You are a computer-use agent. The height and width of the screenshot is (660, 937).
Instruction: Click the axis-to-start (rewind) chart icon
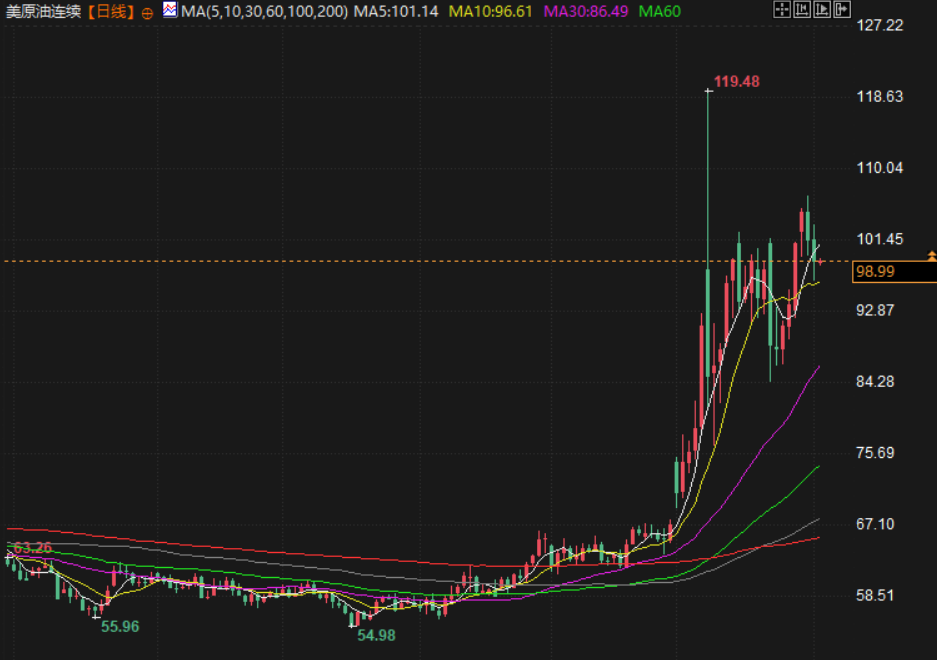[x=802, y=9]
